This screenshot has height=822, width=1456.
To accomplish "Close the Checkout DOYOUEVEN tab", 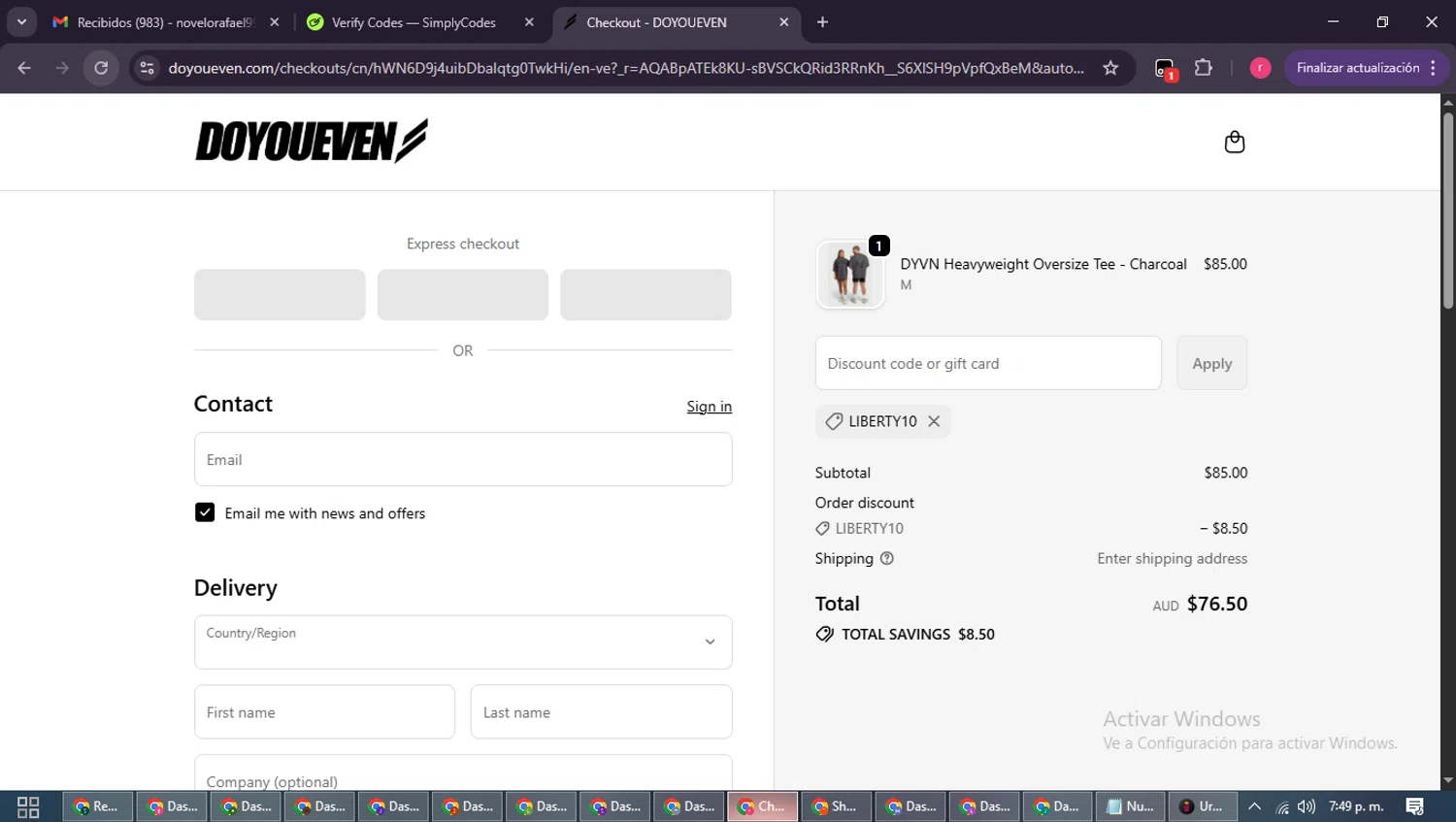I will tap(784, 22).
